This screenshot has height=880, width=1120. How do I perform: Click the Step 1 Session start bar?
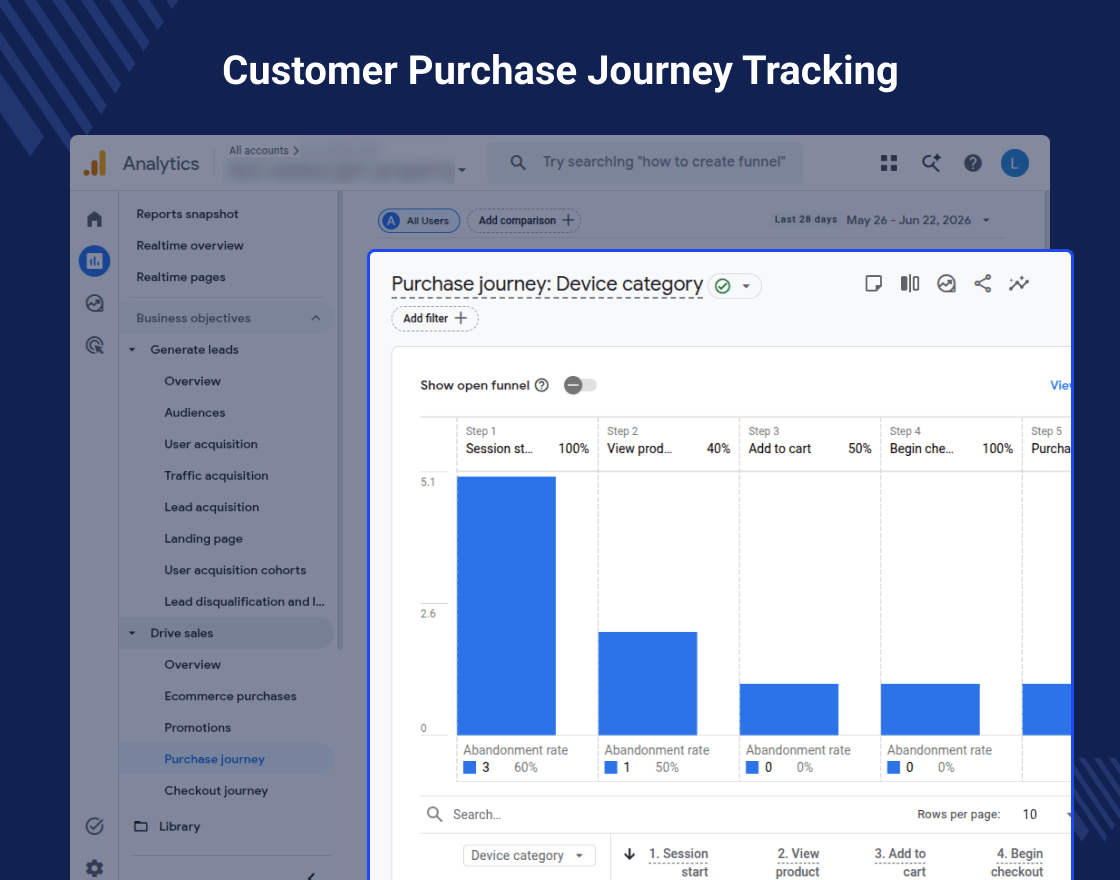click(506, 606)
